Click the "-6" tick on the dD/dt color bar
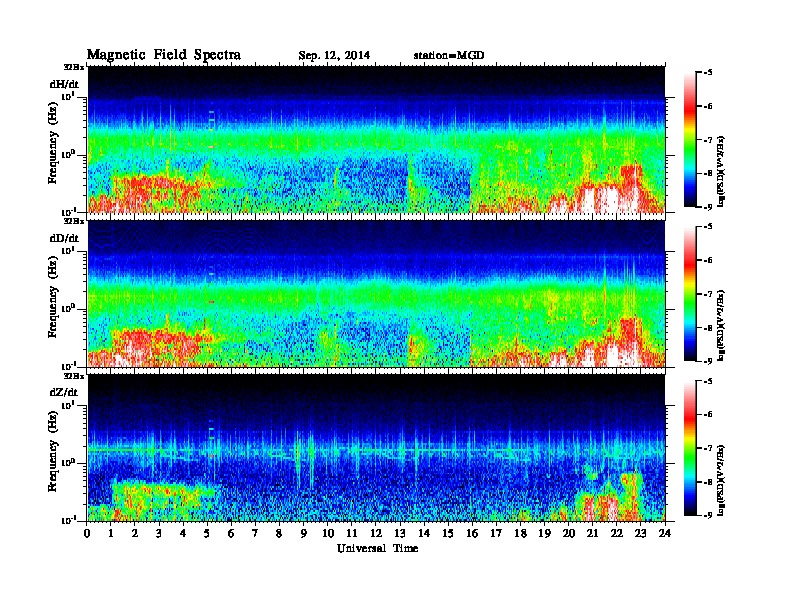Viewport: 792px width, 612px height. (x=708, y=260)
